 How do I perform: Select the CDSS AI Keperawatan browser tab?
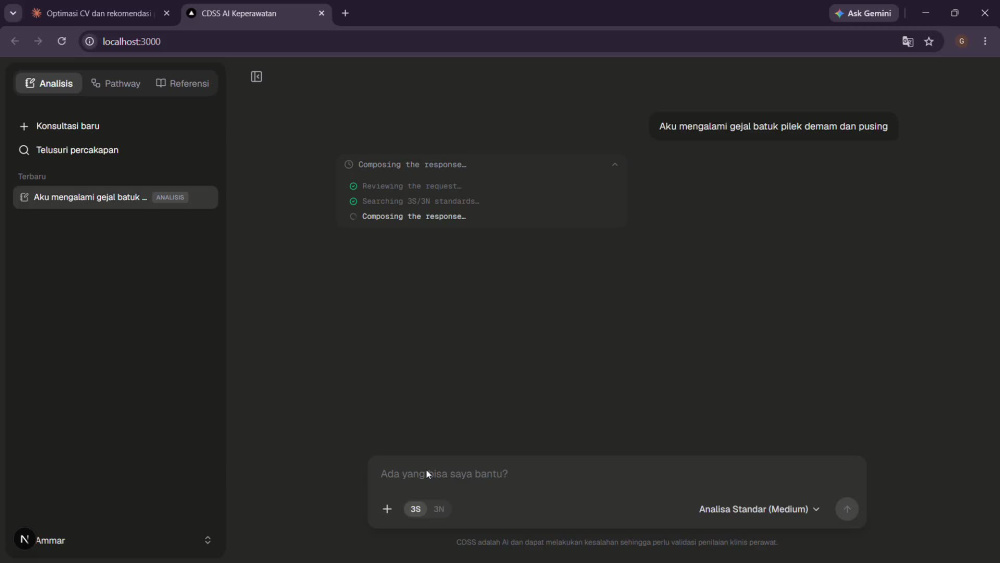point(255,13)
